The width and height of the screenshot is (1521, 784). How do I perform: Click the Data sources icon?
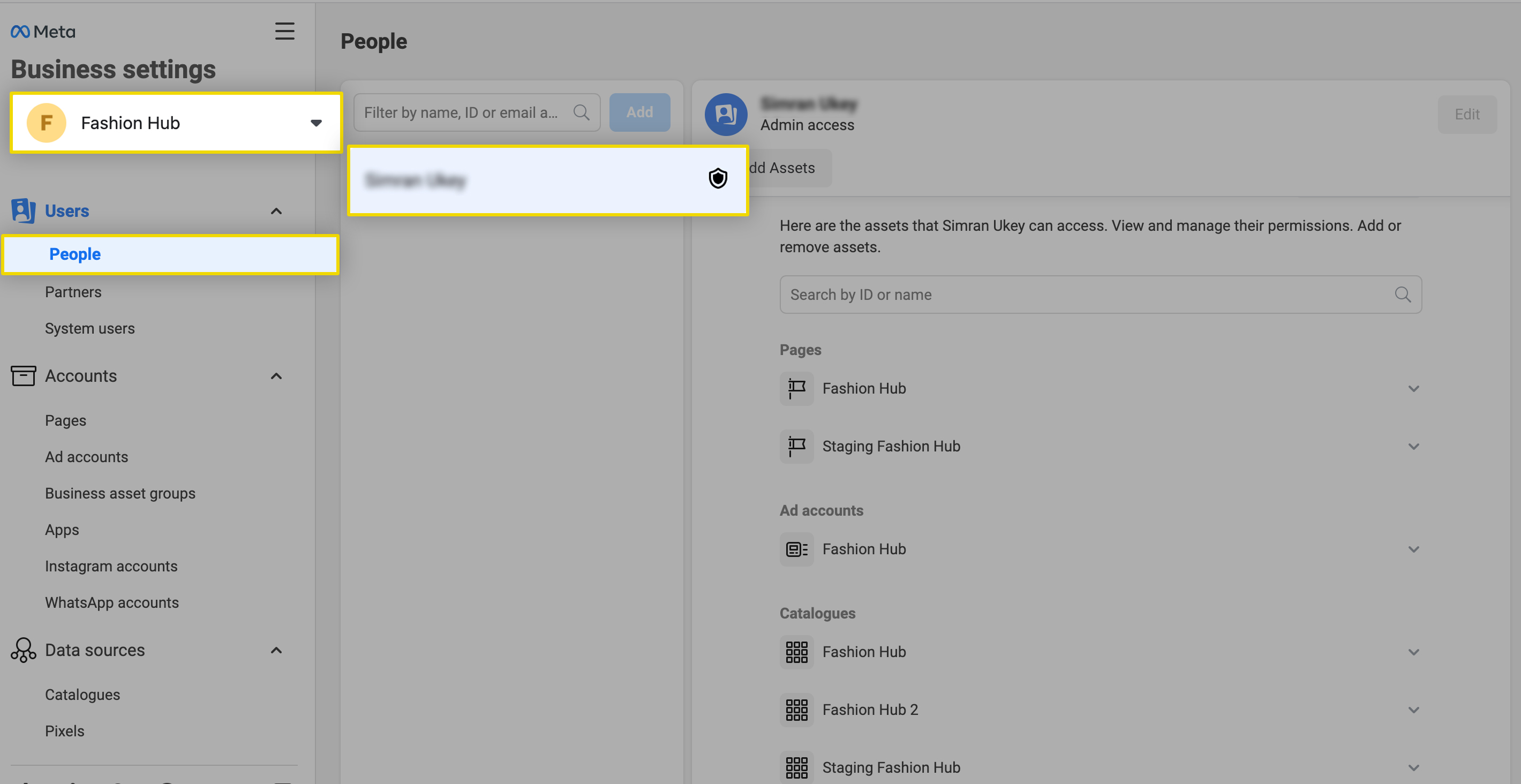pos(23,650)
